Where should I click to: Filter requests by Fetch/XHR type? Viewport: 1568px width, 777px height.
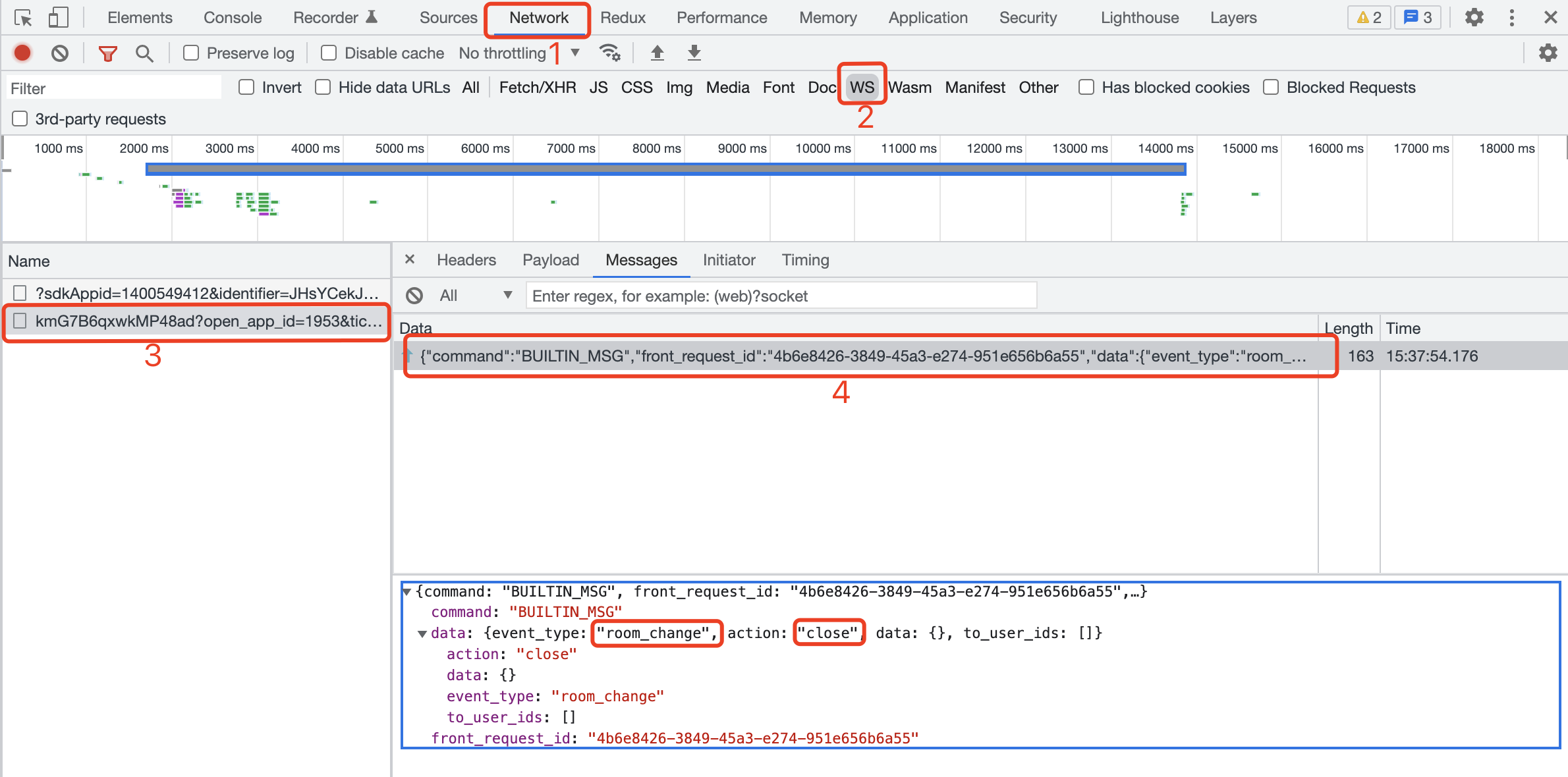tap(538, 87)
